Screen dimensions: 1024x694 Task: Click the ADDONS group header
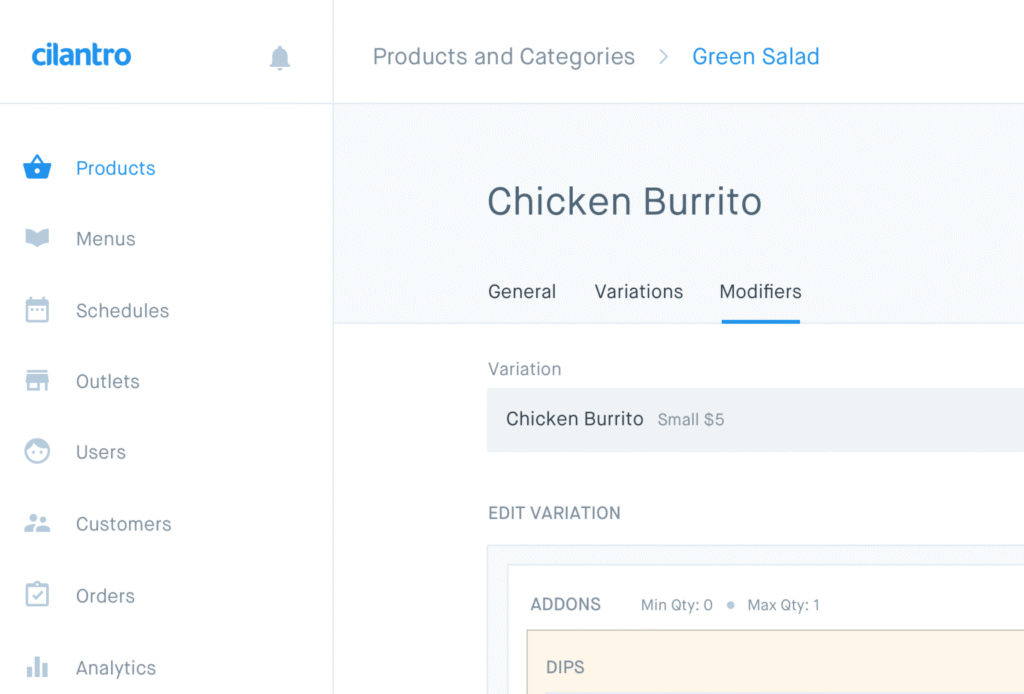click(x=566, y=605)
